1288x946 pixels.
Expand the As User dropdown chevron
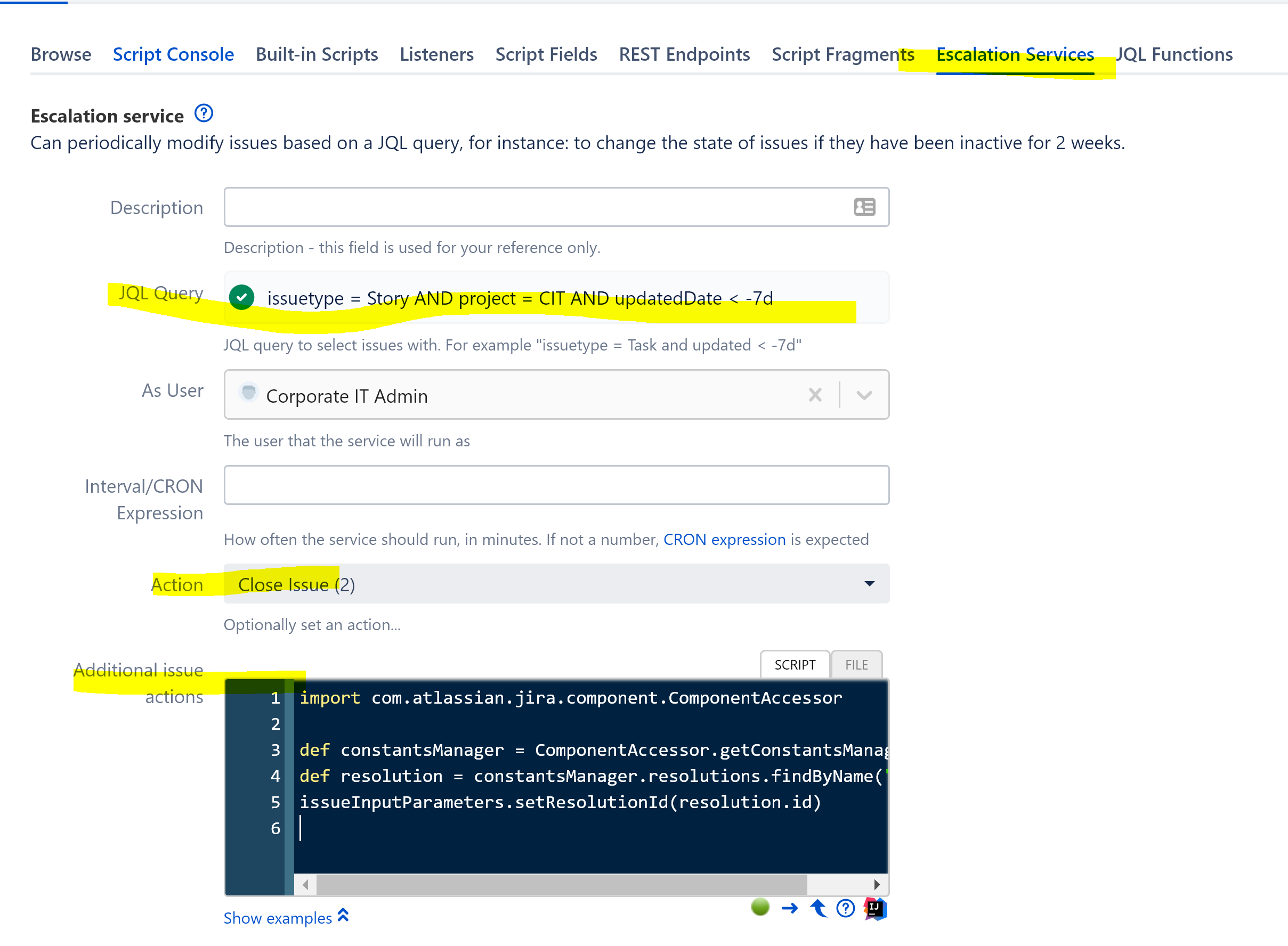(863, 395)
